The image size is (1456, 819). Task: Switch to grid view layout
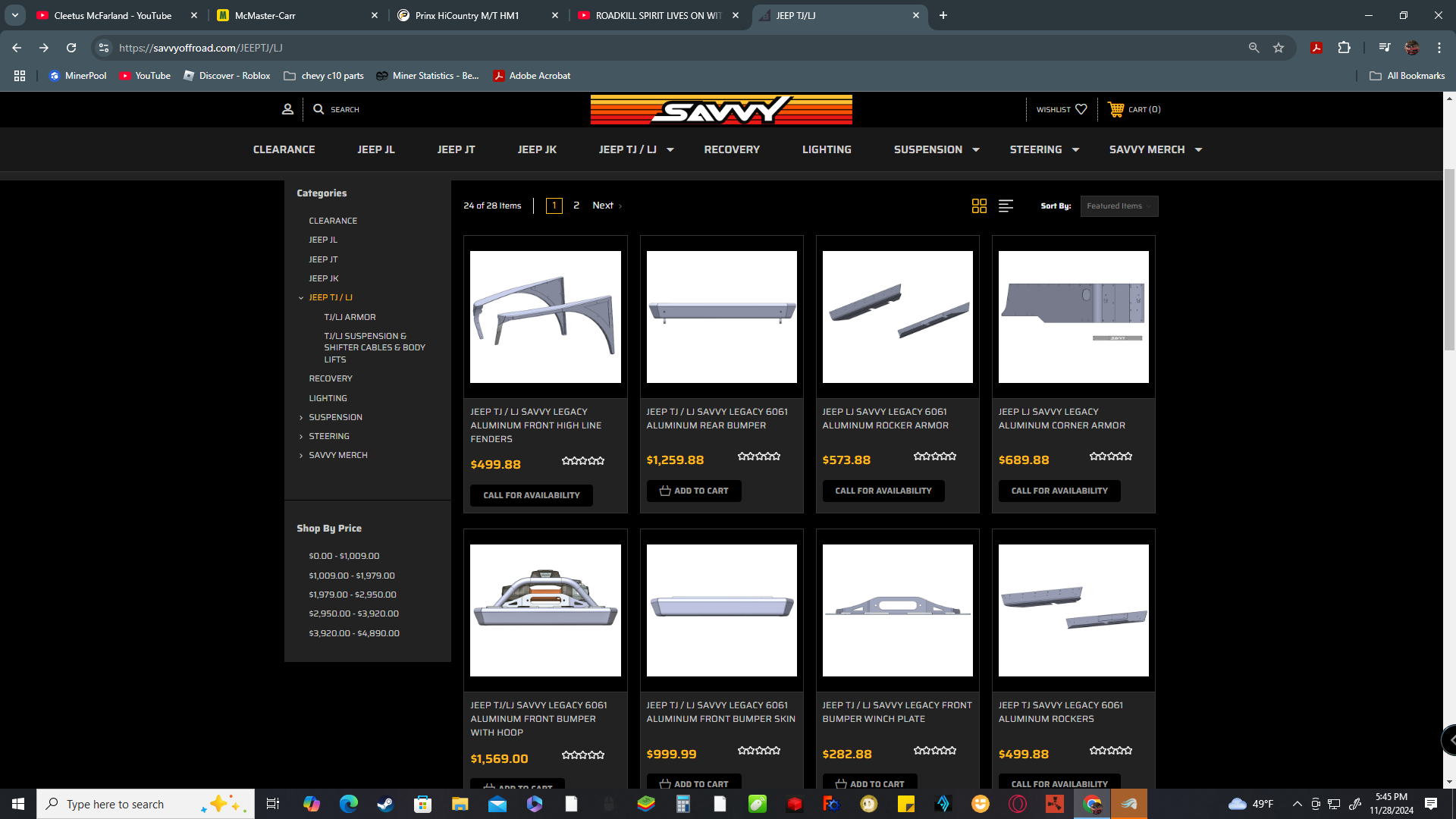point(980,206)
